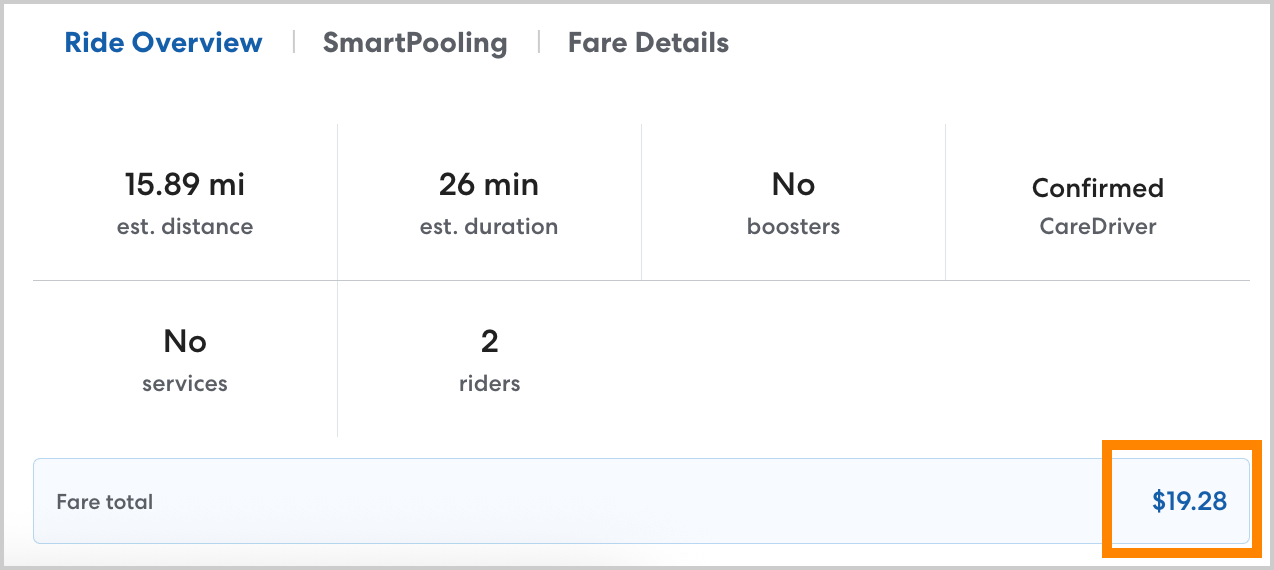The height and width of the screenshot is (570, 1274).
Task: Click the Confirmed status text
Action: (1097, 188)
